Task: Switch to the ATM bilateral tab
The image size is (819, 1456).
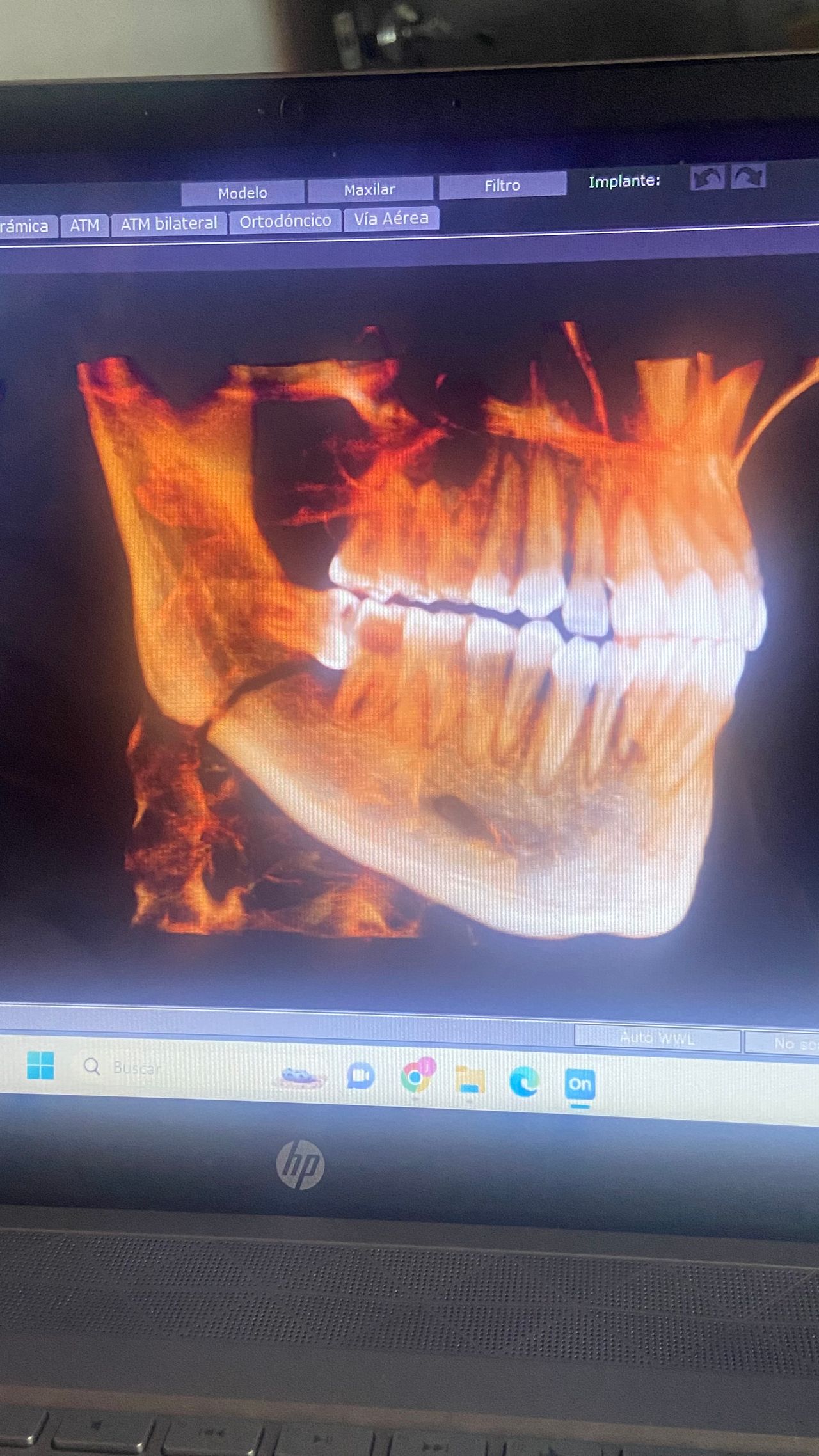Action: click(x=169, y=224)
